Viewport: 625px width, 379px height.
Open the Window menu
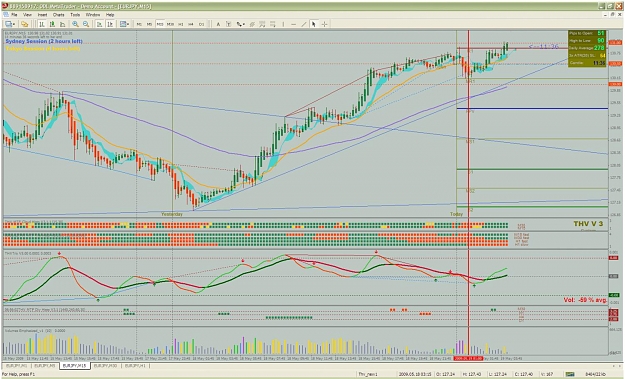93,15
